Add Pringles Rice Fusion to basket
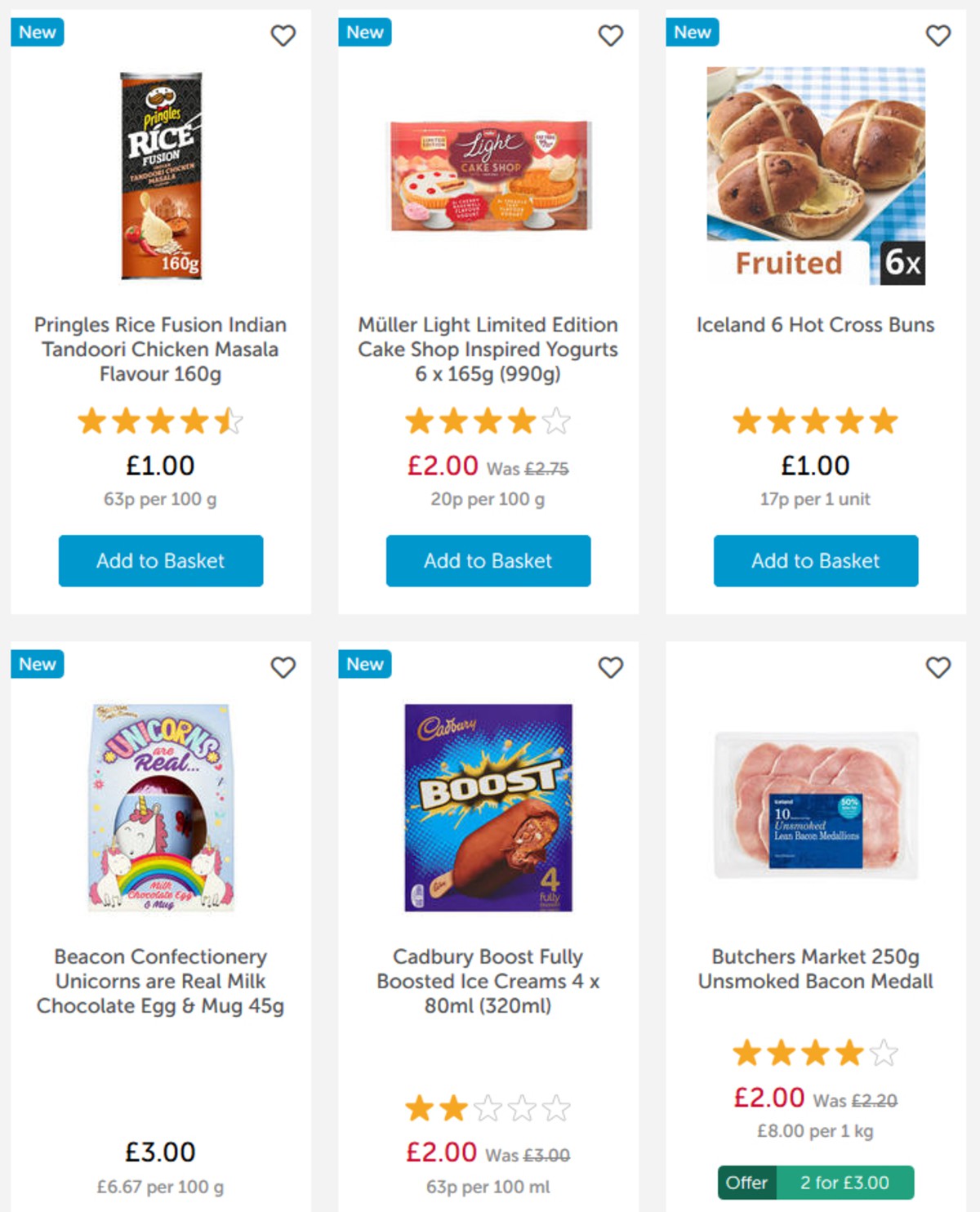 (161, 561)
